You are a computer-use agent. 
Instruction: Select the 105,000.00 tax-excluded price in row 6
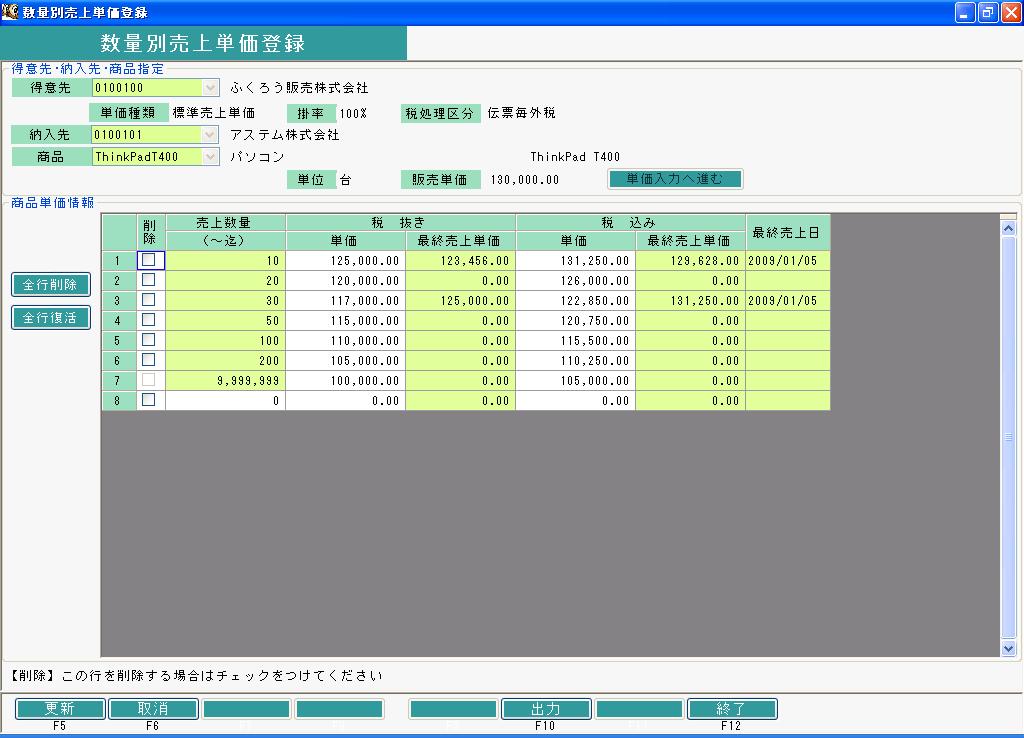point(345,361)
